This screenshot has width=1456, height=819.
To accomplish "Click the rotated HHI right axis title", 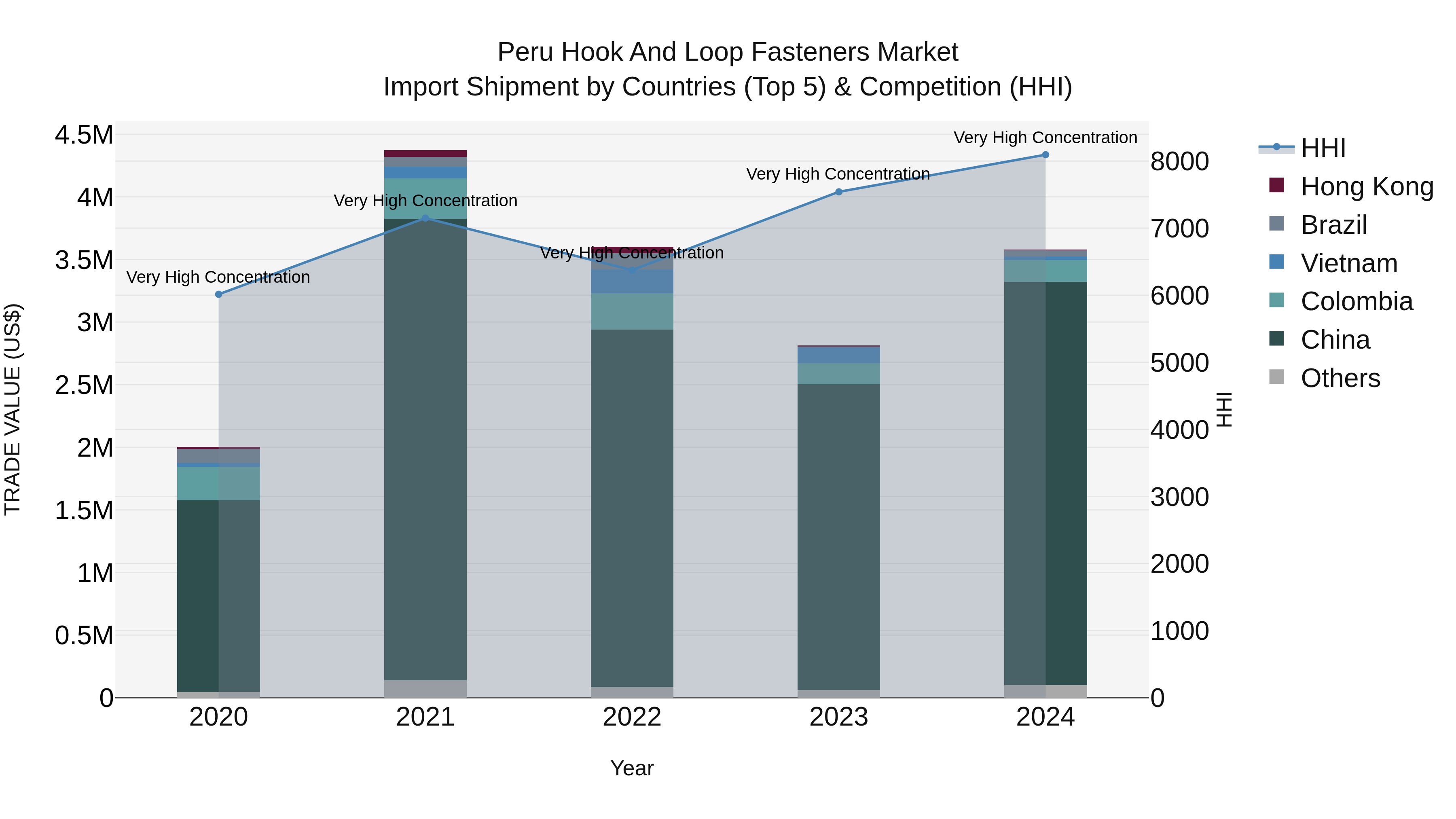I will click(1224, 409).
